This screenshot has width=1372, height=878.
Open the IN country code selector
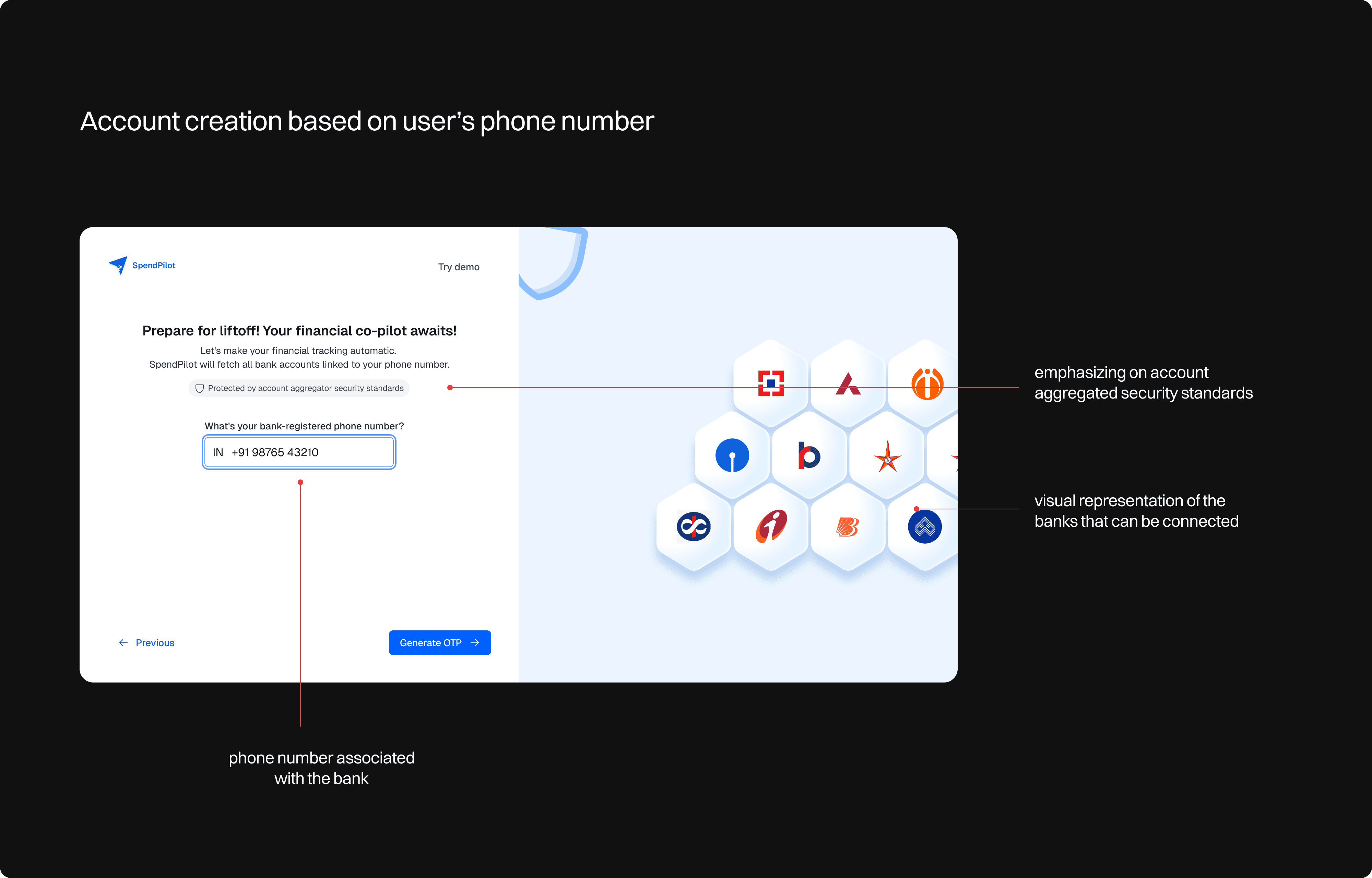point(218,453)
